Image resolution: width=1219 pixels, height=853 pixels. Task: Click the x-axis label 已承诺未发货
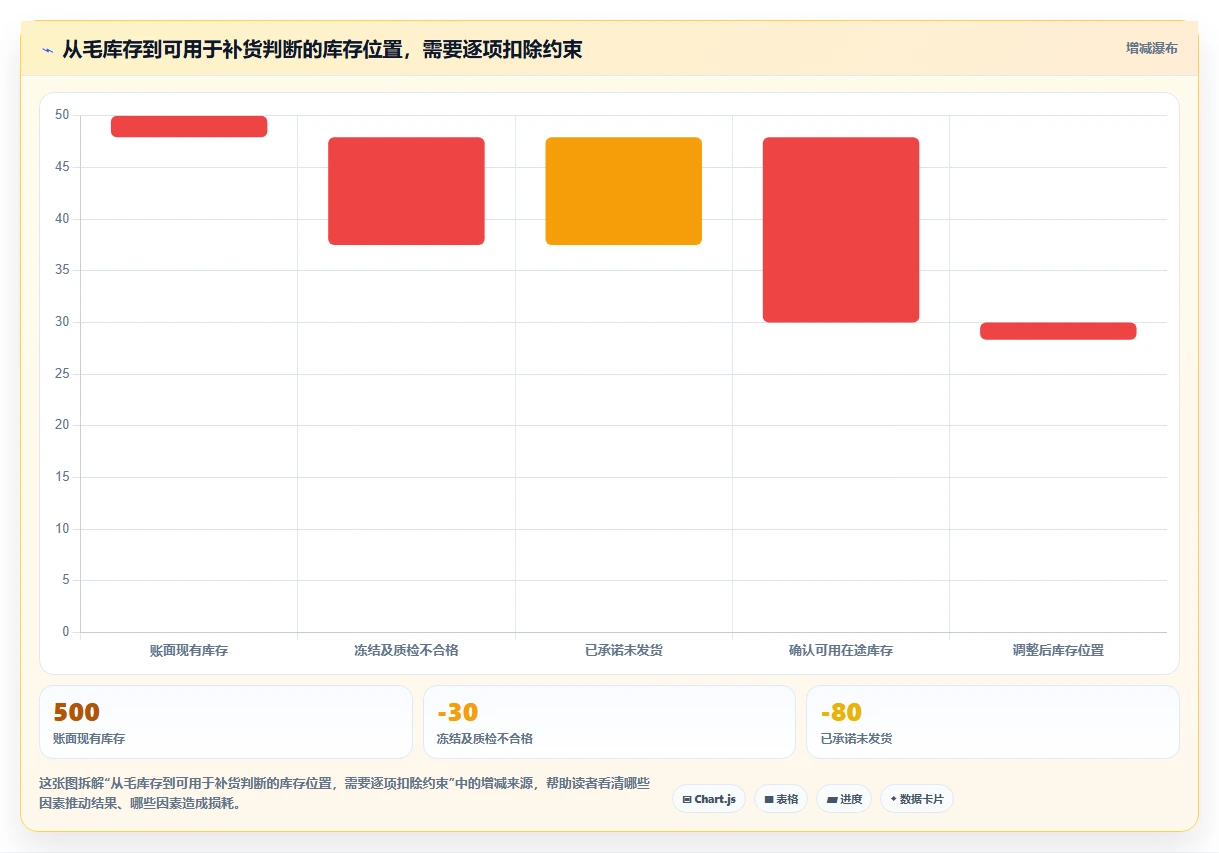click(623, 650)
